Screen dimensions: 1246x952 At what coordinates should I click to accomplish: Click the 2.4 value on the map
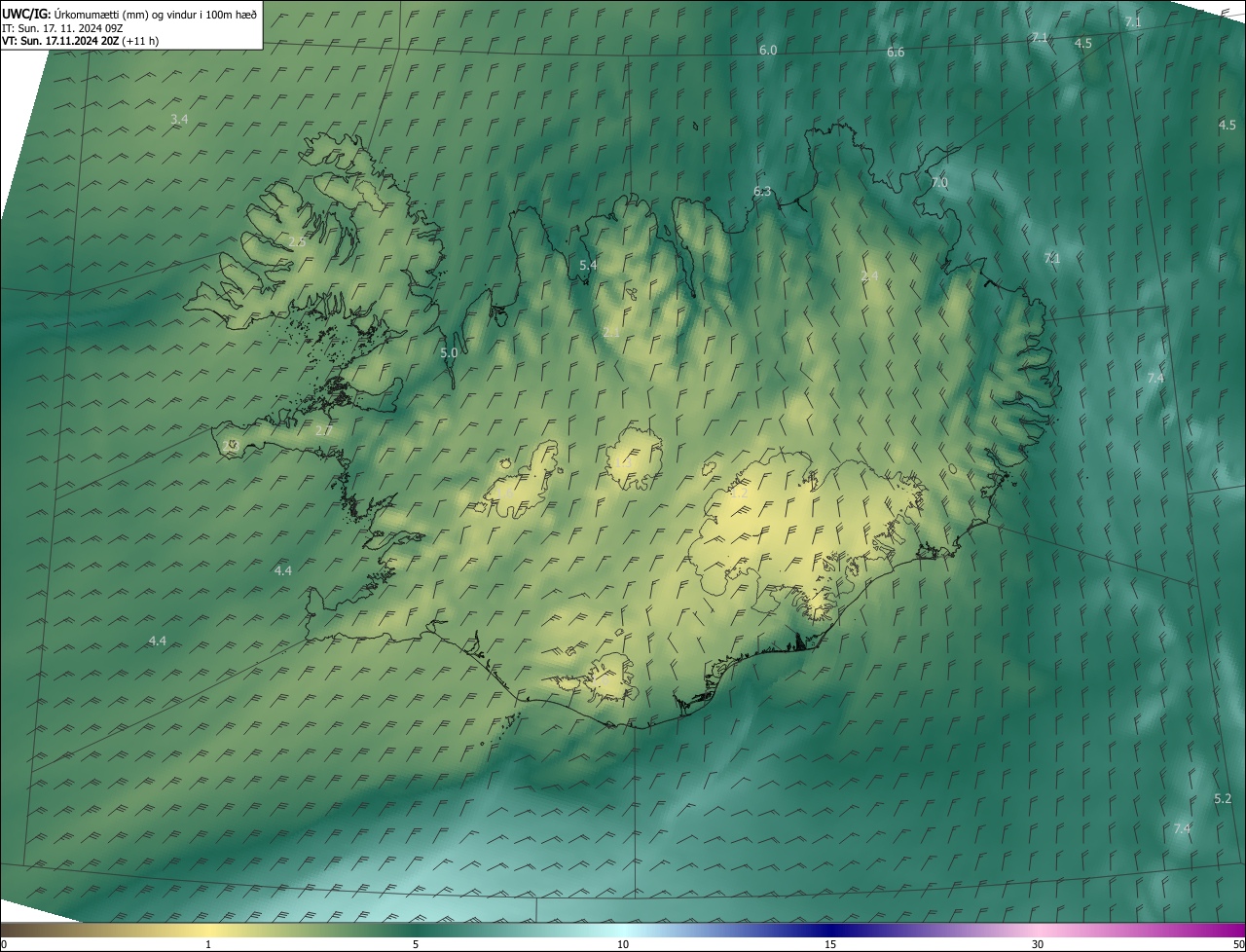pyautogui.click(x=870, y=276)
